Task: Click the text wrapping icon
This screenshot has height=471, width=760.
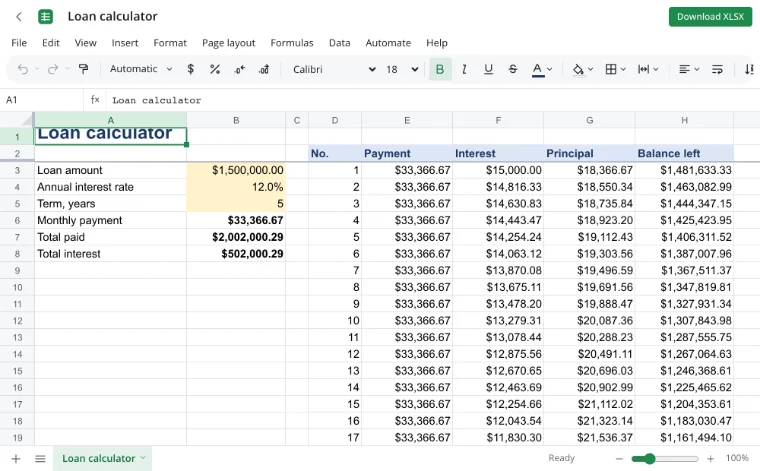Action: 717,69
